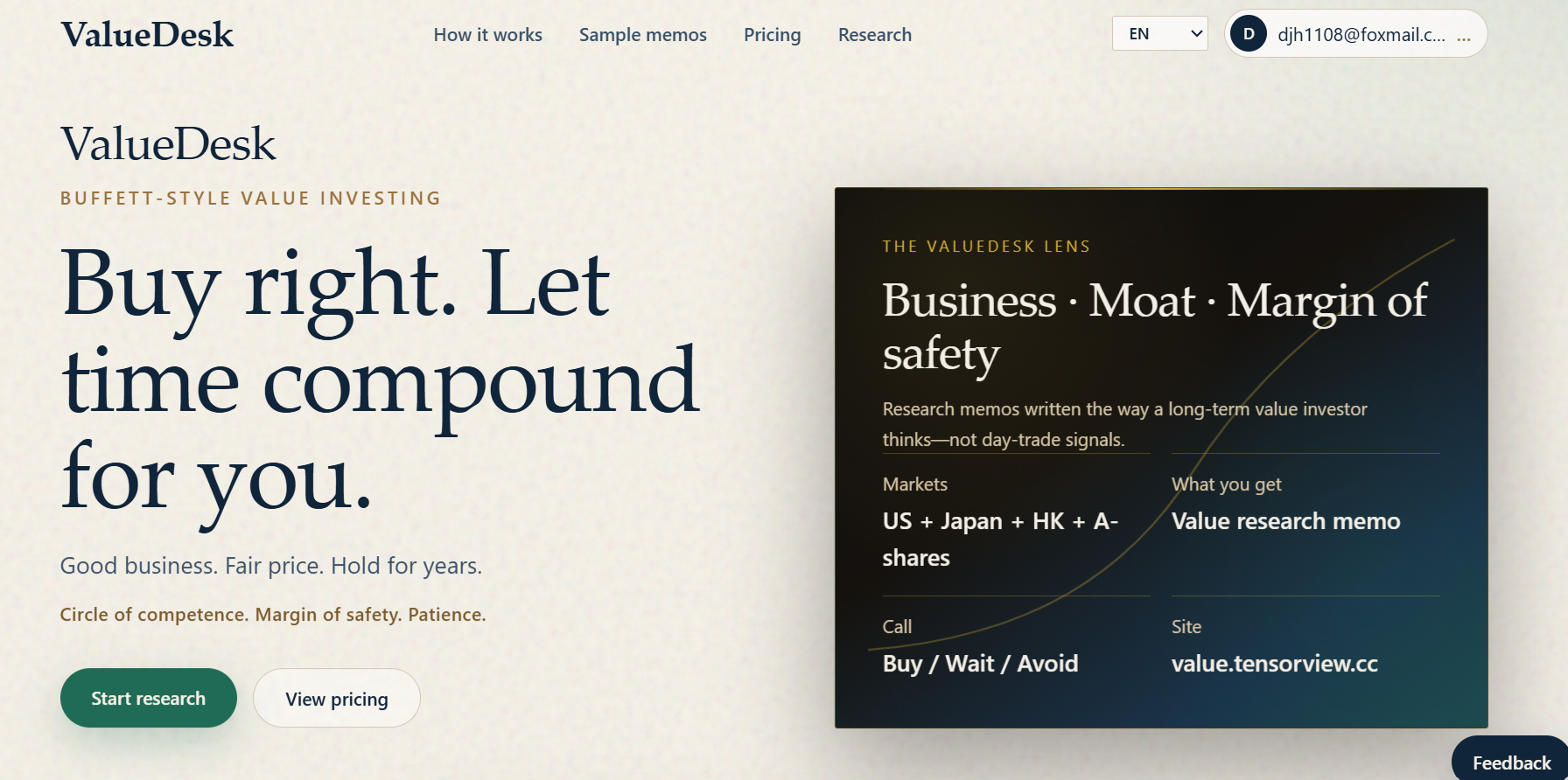Click the Site label in the card
1568x780 pixels.
click(x=1186, y=627)
